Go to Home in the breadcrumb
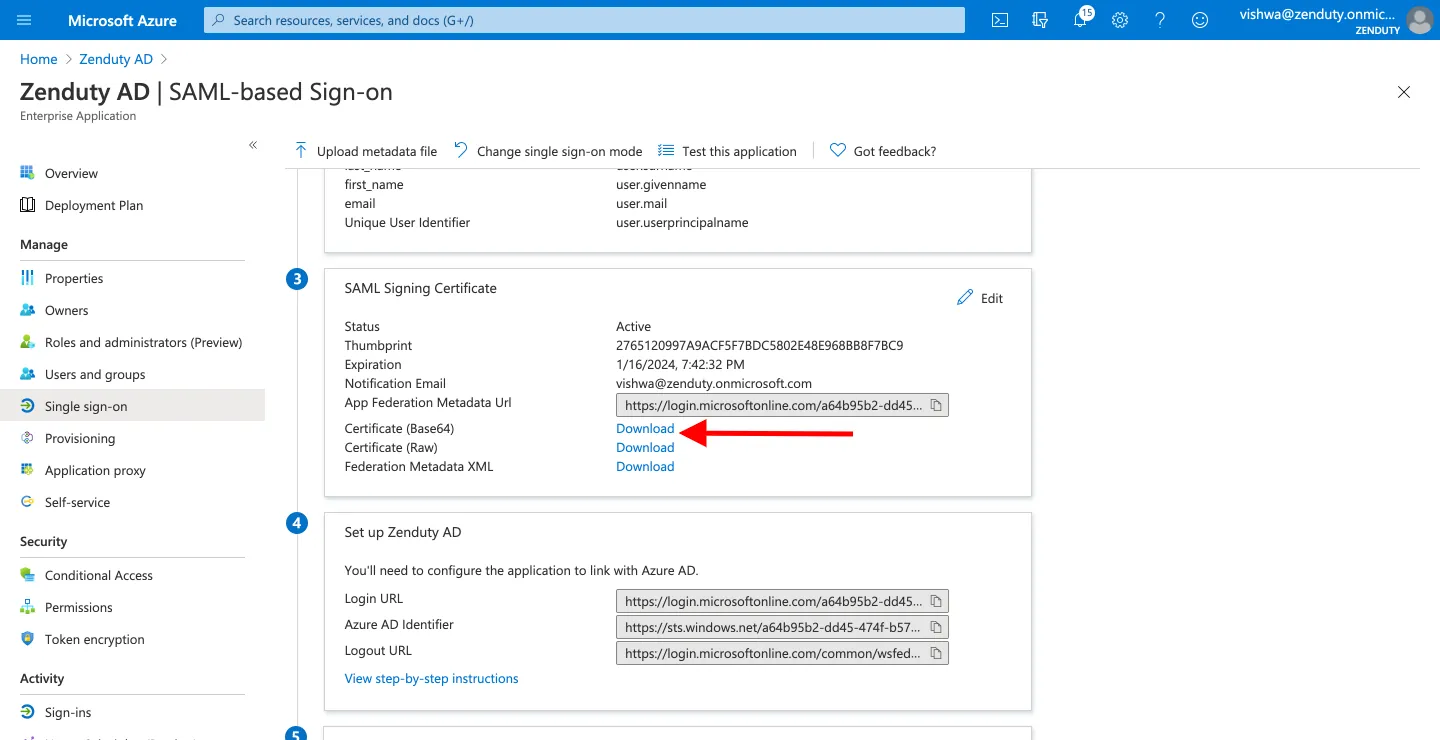The width and height of the screenshot is (1440, 740). tap(38, 59)
